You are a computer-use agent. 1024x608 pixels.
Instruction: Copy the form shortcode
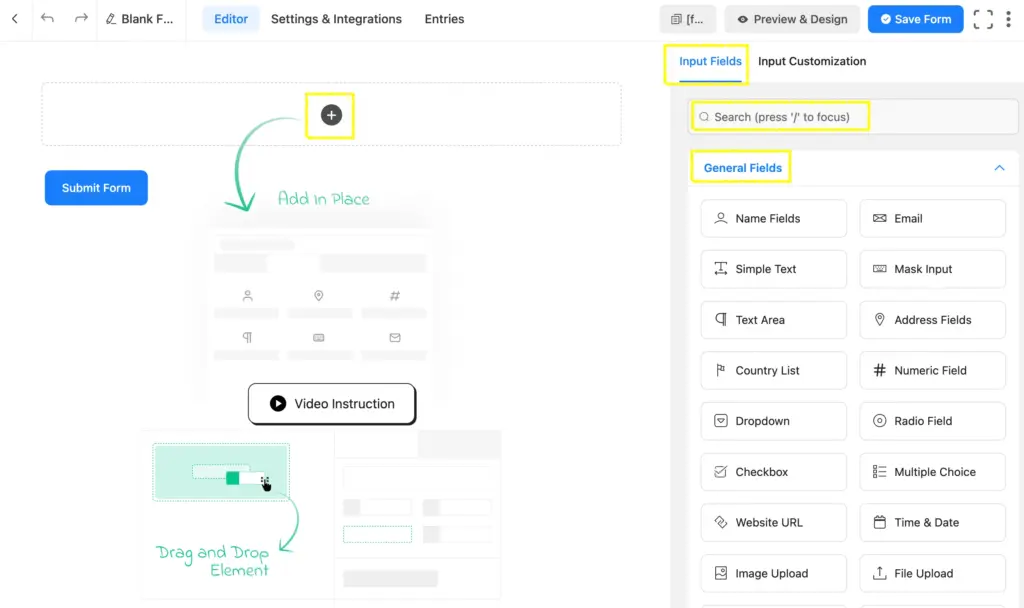687,18
